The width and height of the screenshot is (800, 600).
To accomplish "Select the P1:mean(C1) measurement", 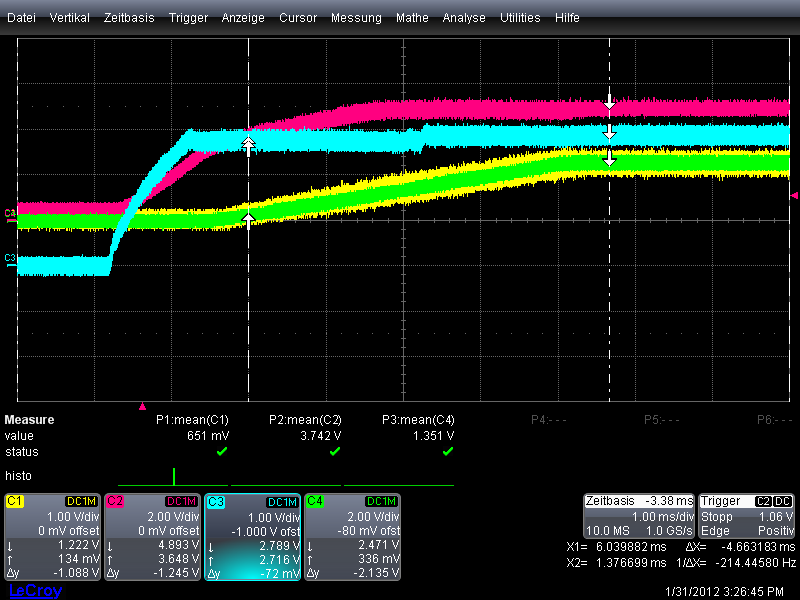I will pos(192,420).
